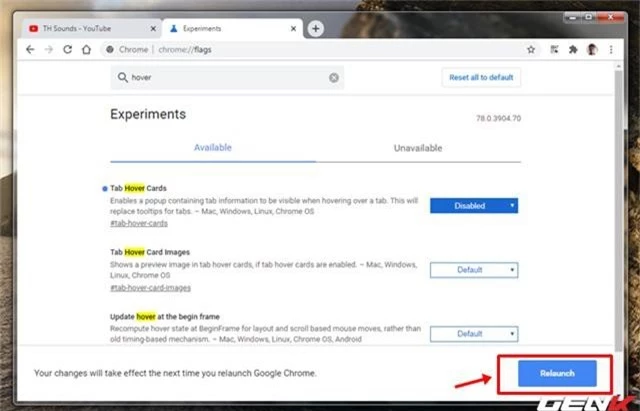This screenshot has width=640, height=411.
Task: Open the profile avatar menu
Action: (592, 49)
